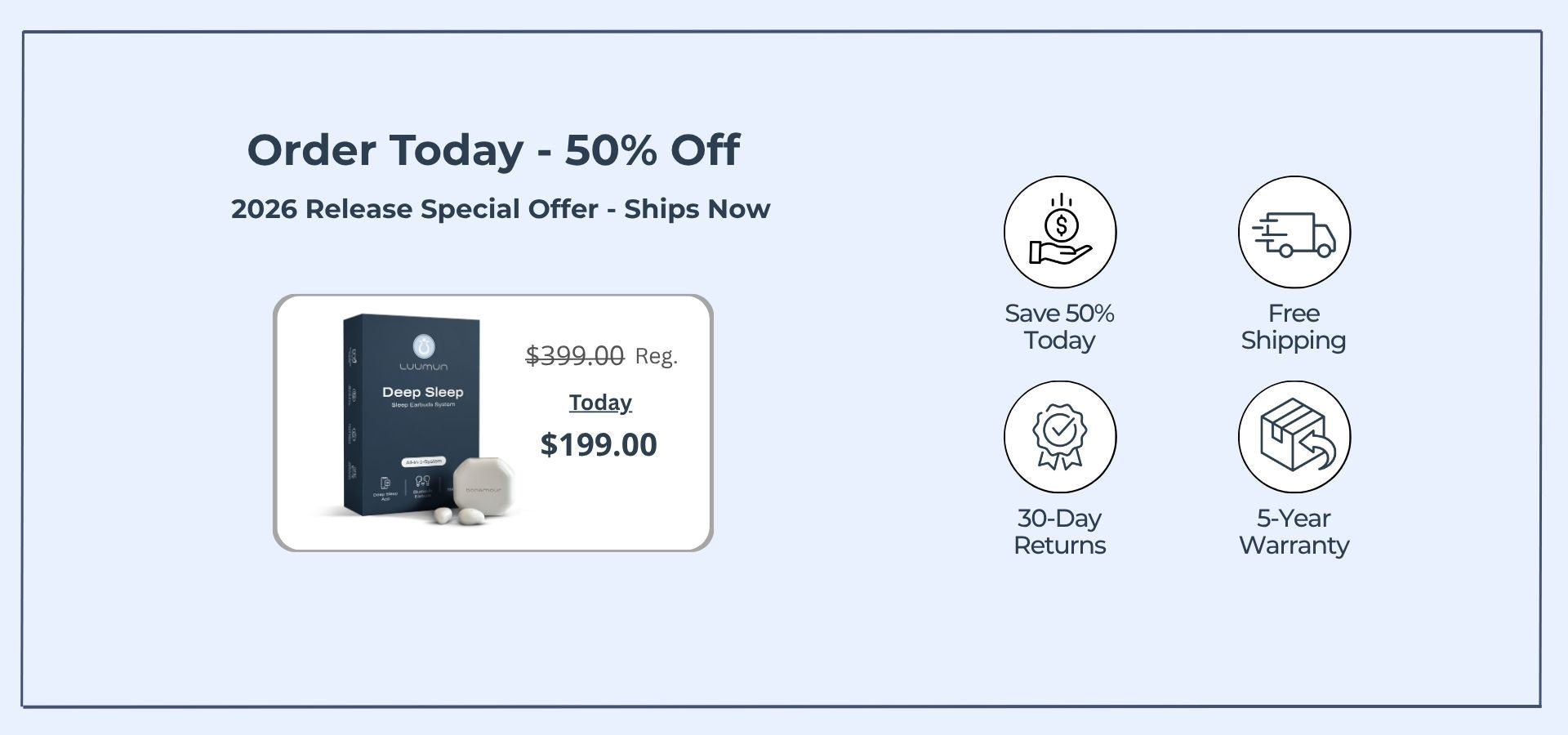Click the 5-Year Warranty box icon

tap(1294, 437)
